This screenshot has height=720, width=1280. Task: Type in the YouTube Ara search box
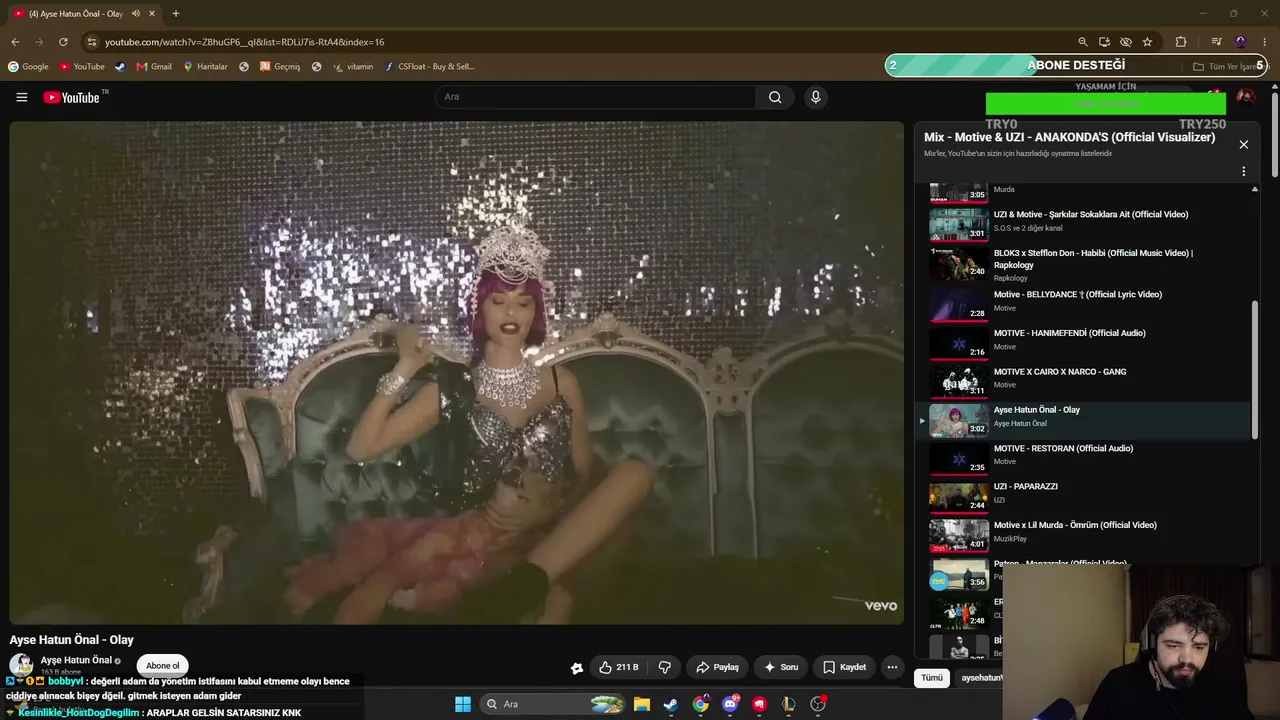(x=596, y=97)
